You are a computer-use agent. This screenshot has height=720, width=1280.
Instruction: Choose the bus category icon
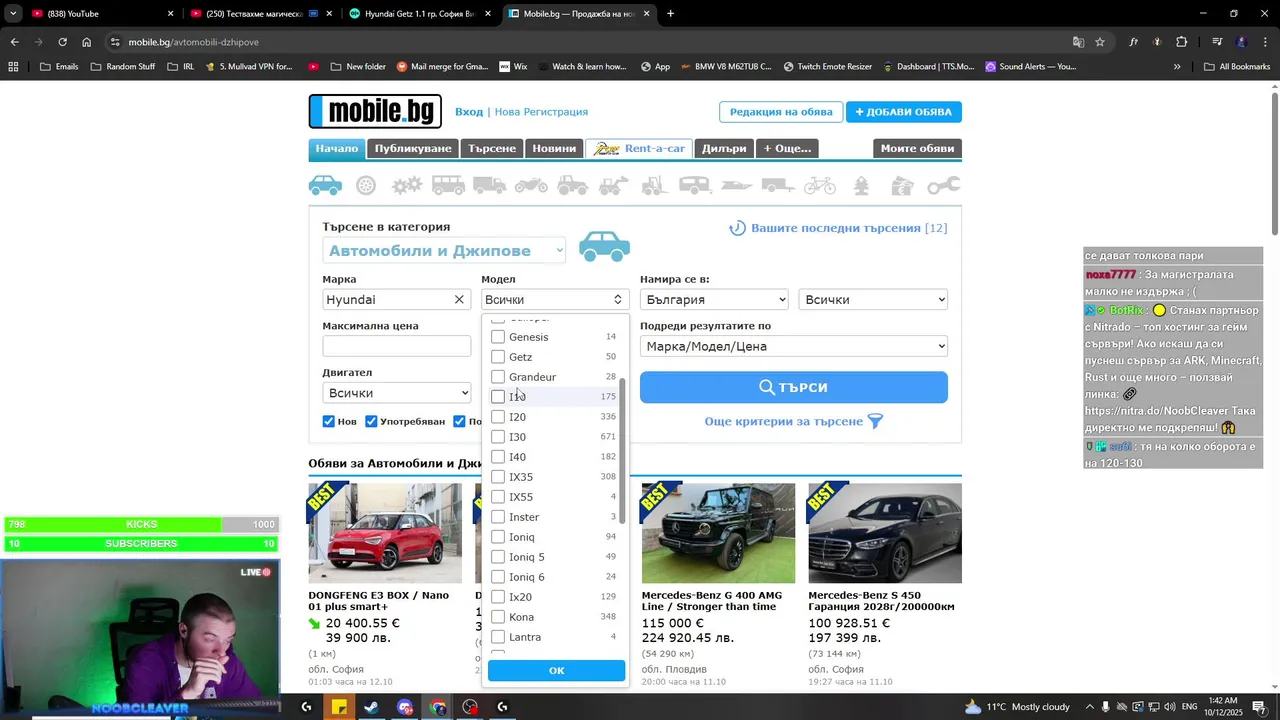pyautogui.click(x=448, y=185)
